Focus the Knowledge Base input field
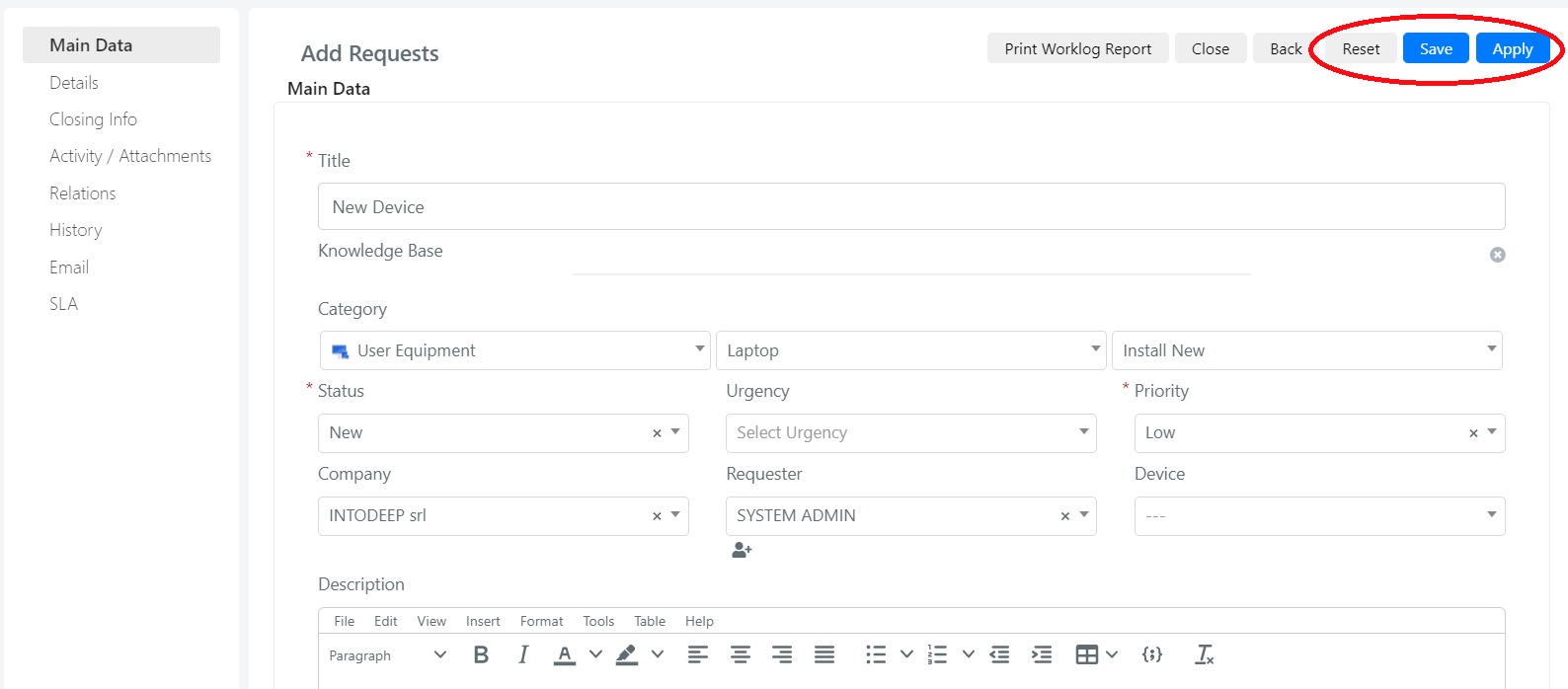The width and height of the screenshot is (1568, 689). (x=911, y=257)
